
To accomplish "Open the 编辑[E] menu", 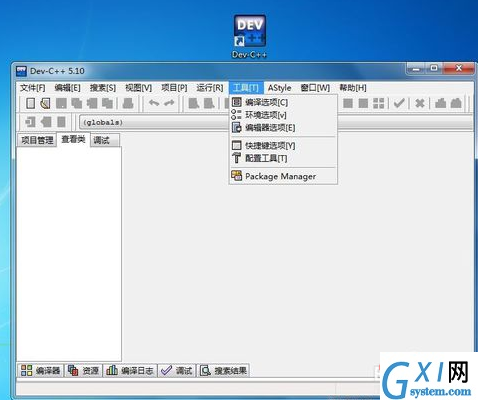I will tap(67, 88).
